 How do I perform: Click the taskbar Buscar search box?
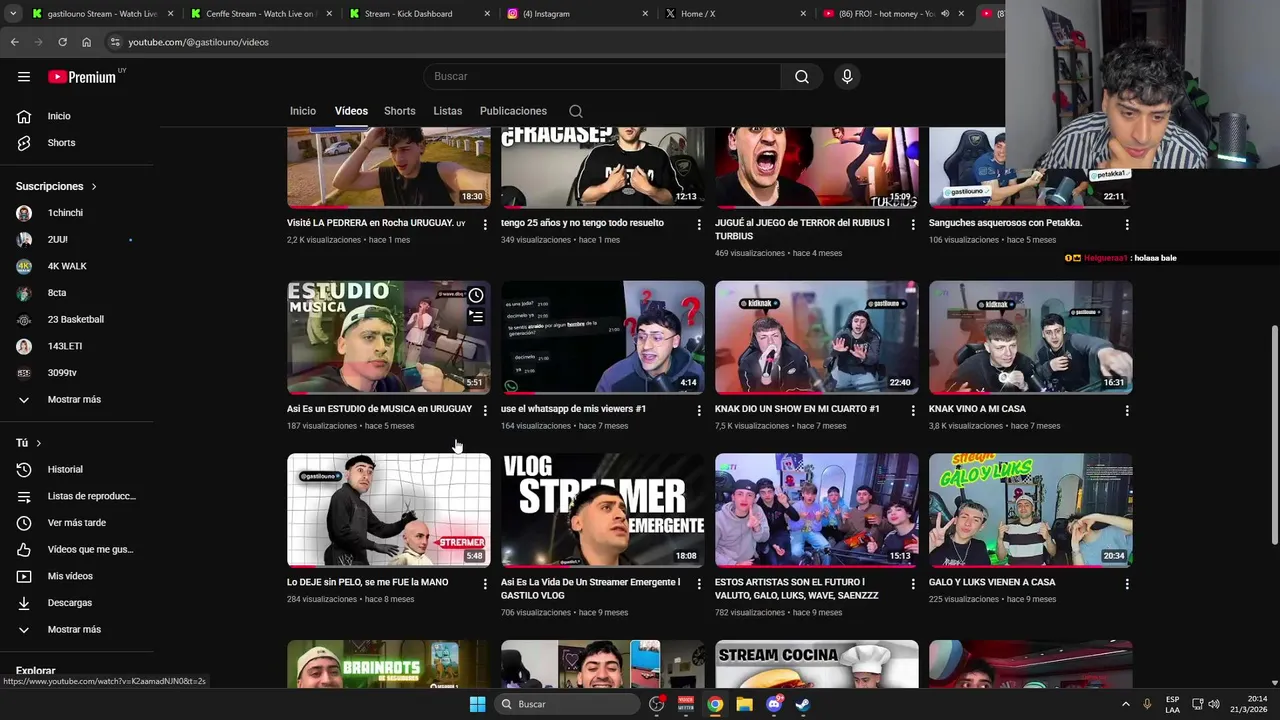[568, 704]
